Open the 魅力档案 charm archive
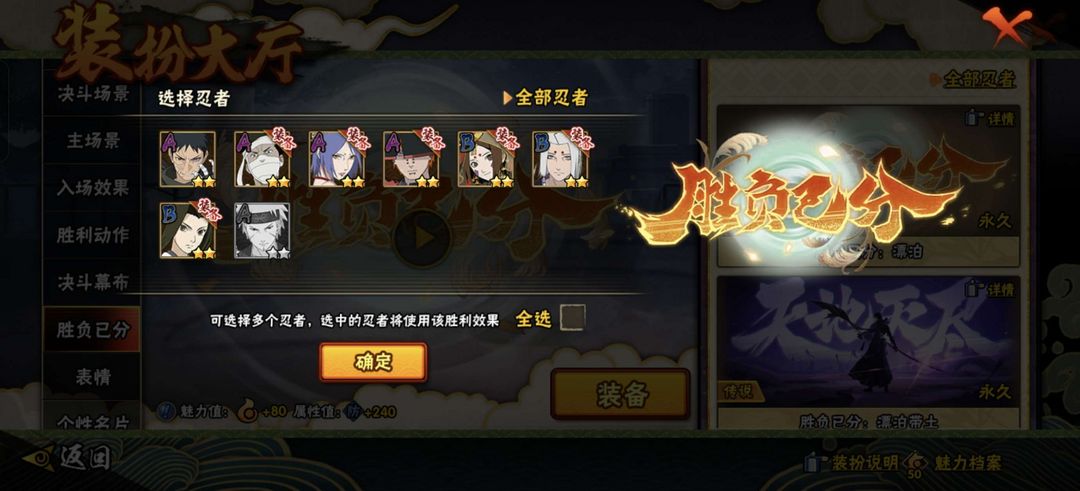Viewport: 1080px width, 491px height. [x=954, y=463]
